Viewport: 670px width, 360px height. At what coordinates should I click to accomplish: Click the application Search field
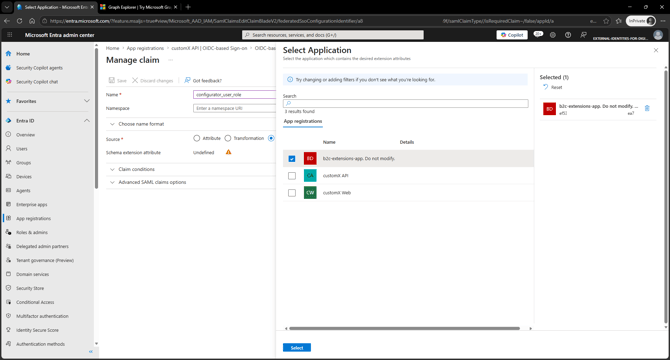tap(406, 103)
